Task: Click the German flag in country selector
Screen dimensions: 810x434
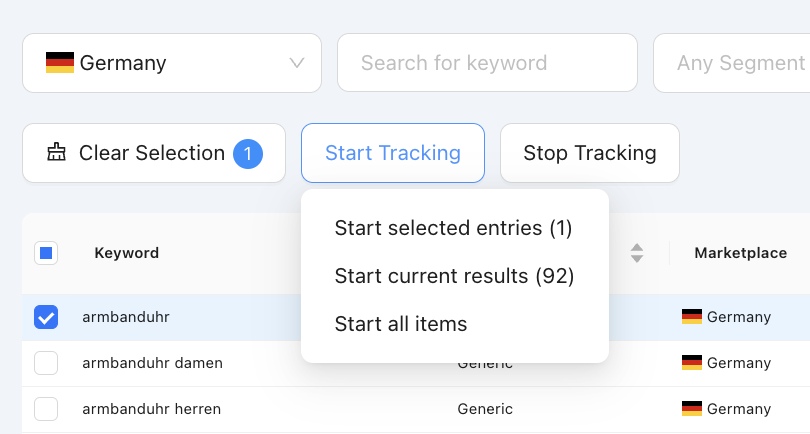Action: (x=60, y=63)
